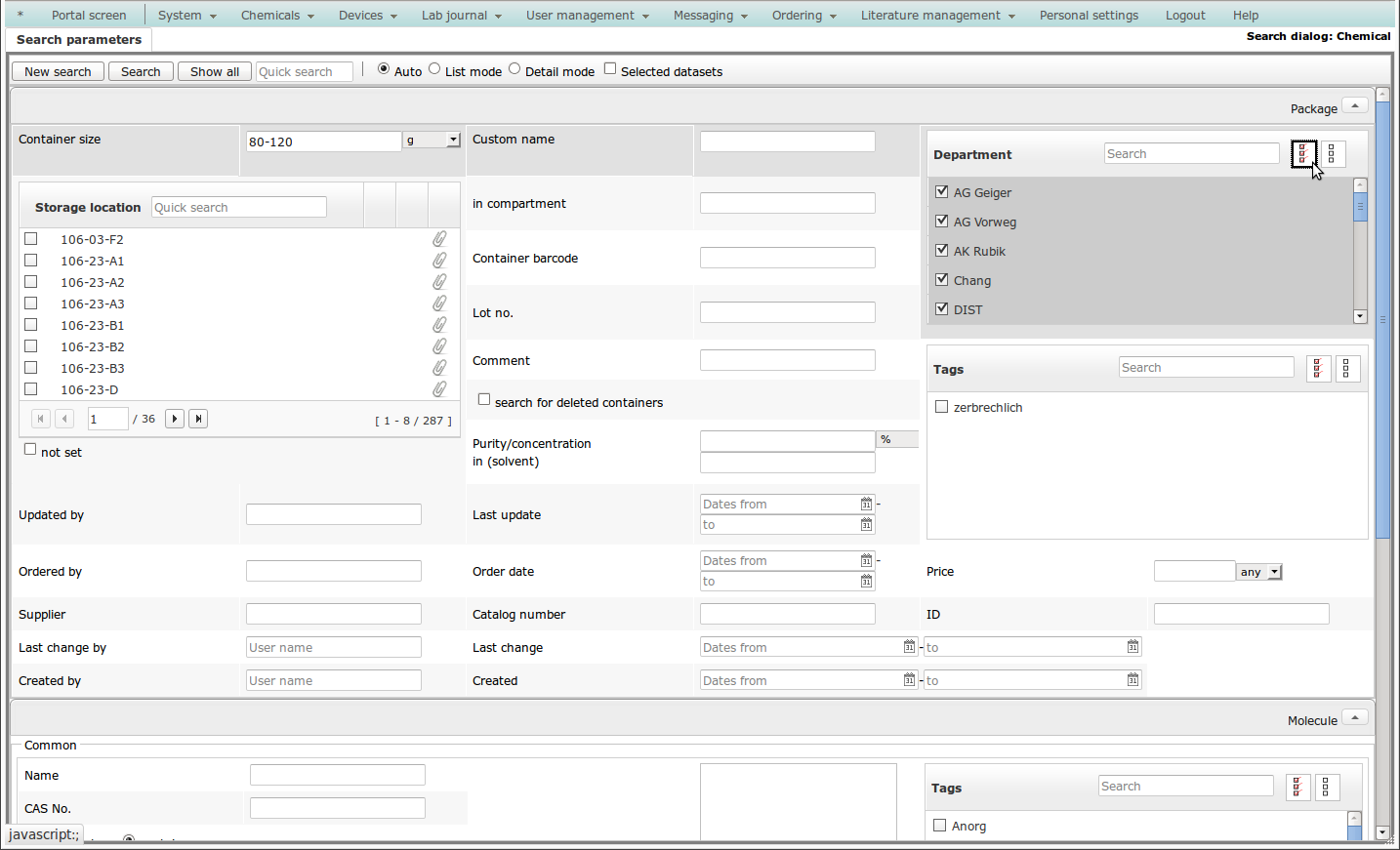Uncheck the AG Geiger department
1400x850 pixels.
pyautogui.click(x=942, y=192)
